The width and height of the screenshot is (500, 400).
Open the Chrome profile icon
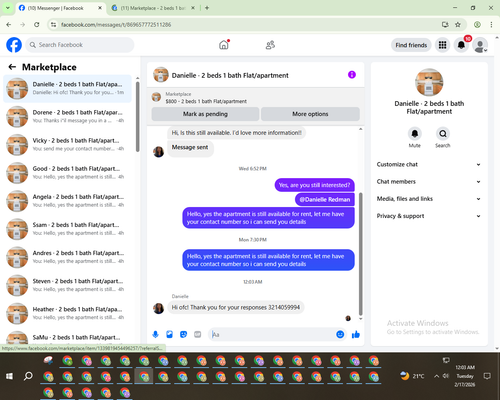point(477,25)
